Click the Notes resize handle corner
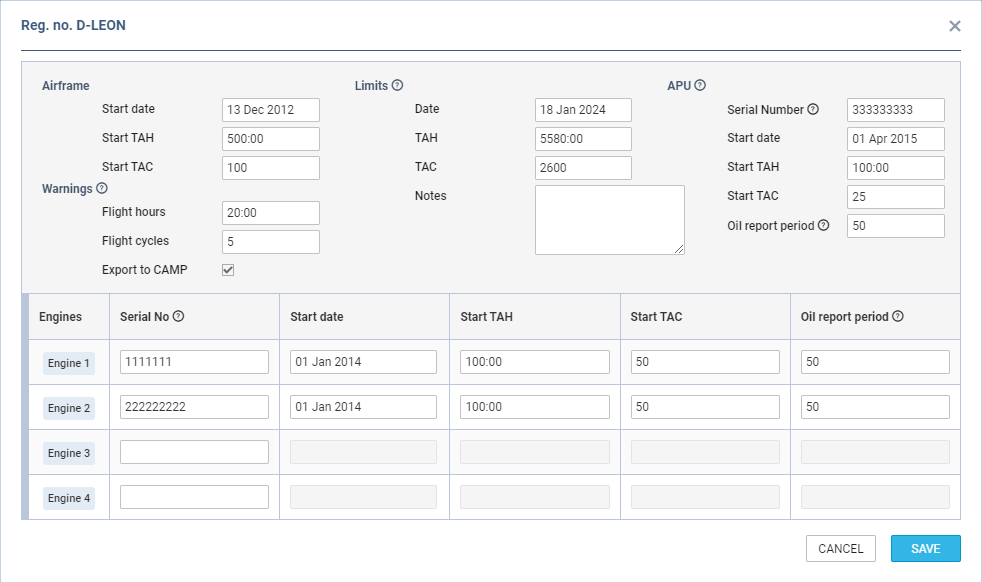The width and height of the screenshot is (982, 582). tap(680, 249)
